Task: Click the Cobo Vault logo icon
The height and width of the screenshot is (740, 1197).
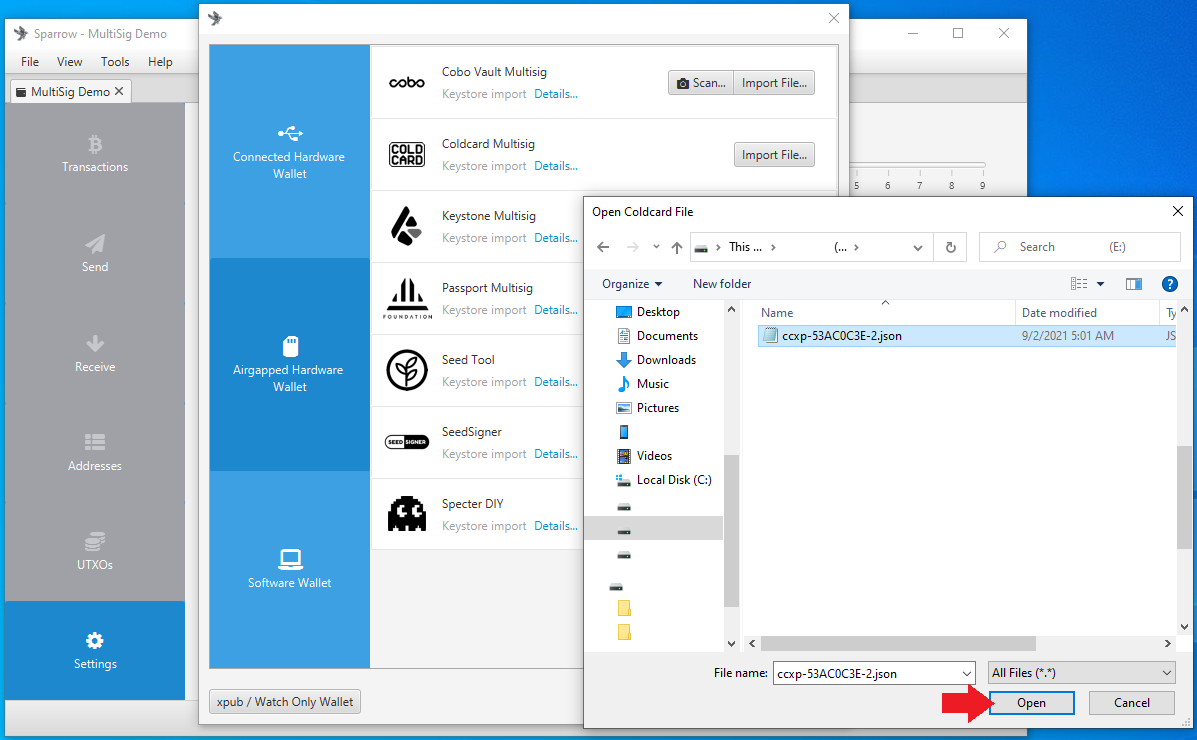Action: 407,82
